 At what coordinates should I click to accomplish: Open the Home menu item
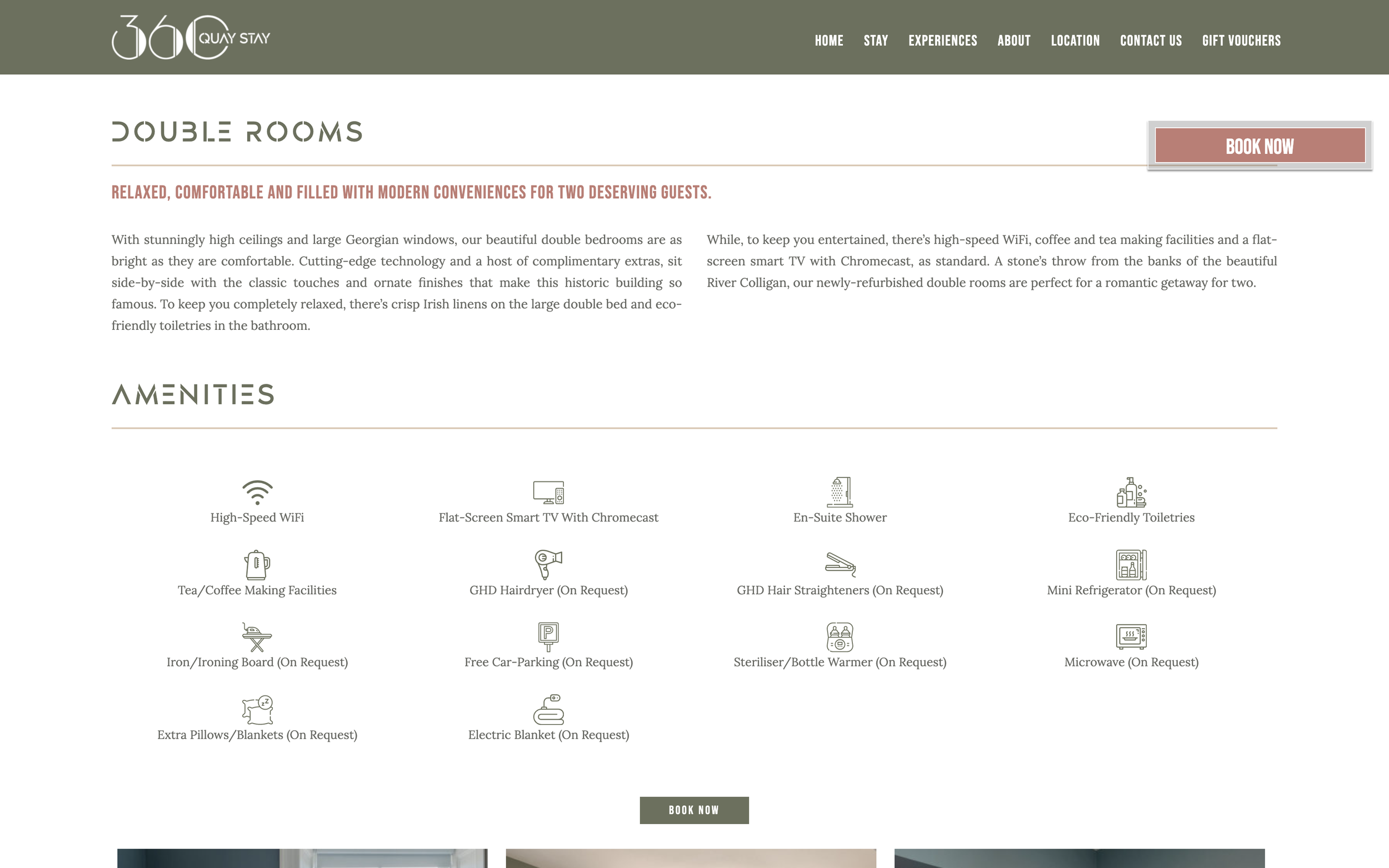[828, 41]
